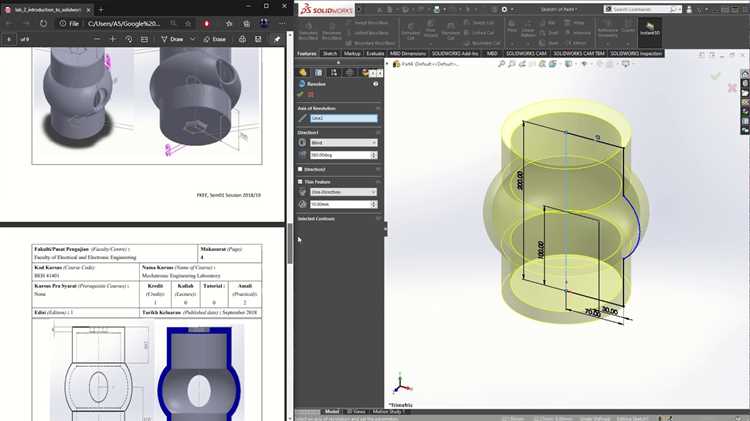750x421 pixels.
Task: Click the SolidWorks logo
Action: tap(327, 10)
